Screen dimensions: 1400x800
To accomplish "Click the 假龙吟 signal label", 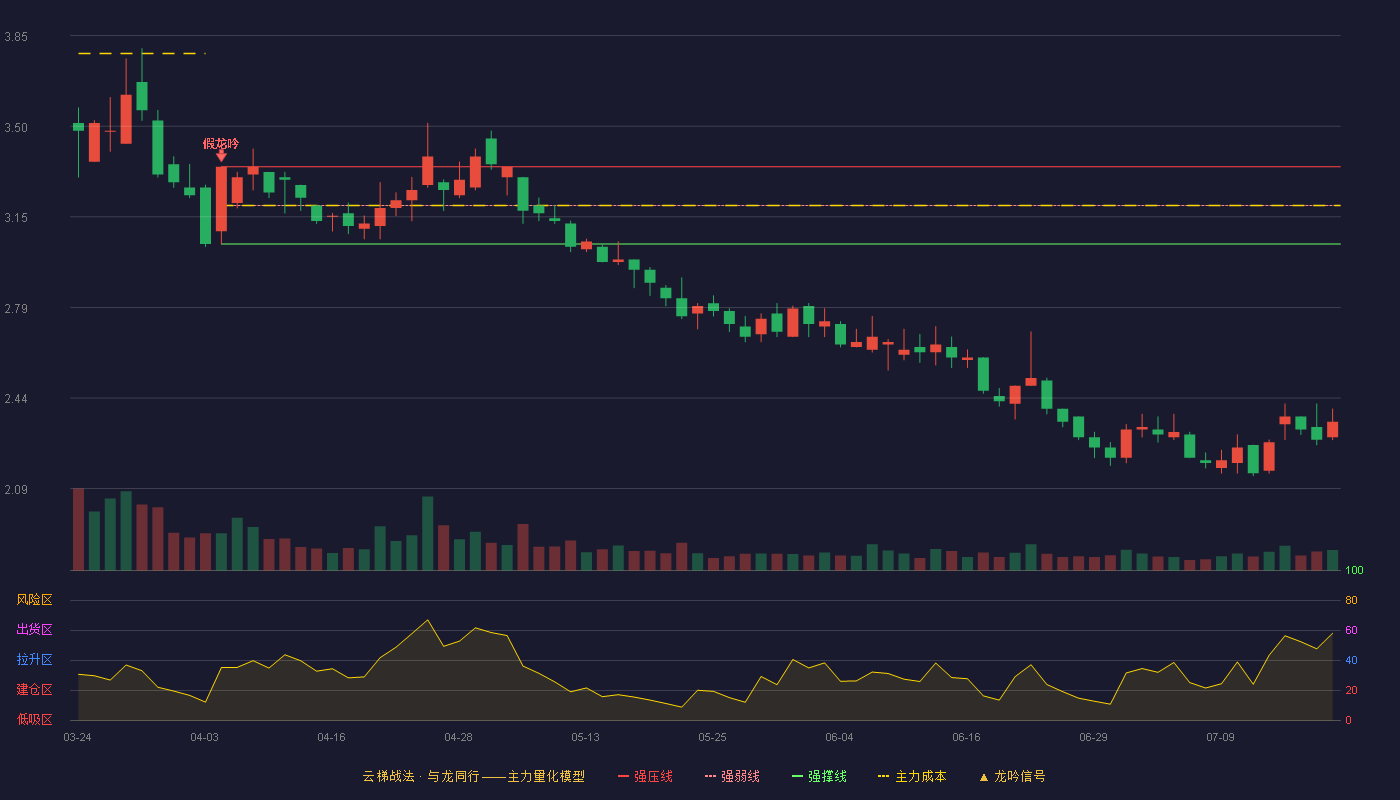I will click(x=221, y=144).
